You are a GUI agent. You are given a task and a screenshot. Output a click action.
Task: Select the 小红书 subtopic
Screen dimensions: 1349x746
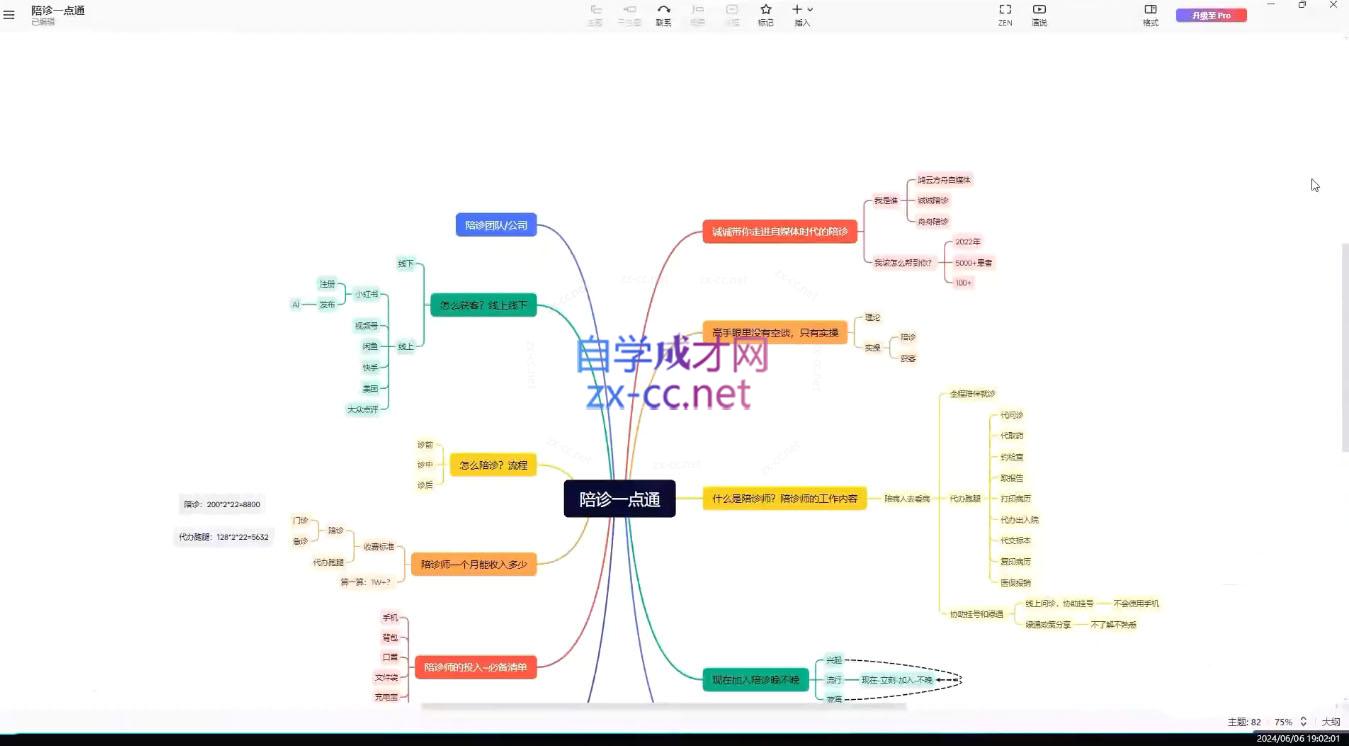pos(366,295)
